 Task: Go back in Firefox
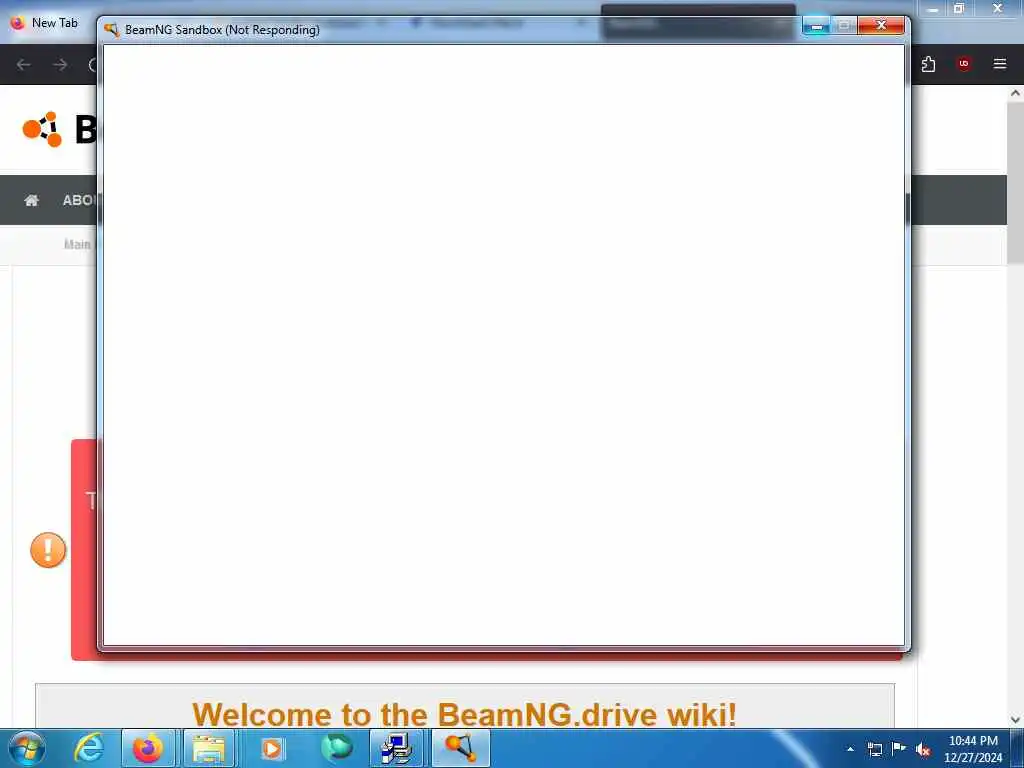pos(24,65)
